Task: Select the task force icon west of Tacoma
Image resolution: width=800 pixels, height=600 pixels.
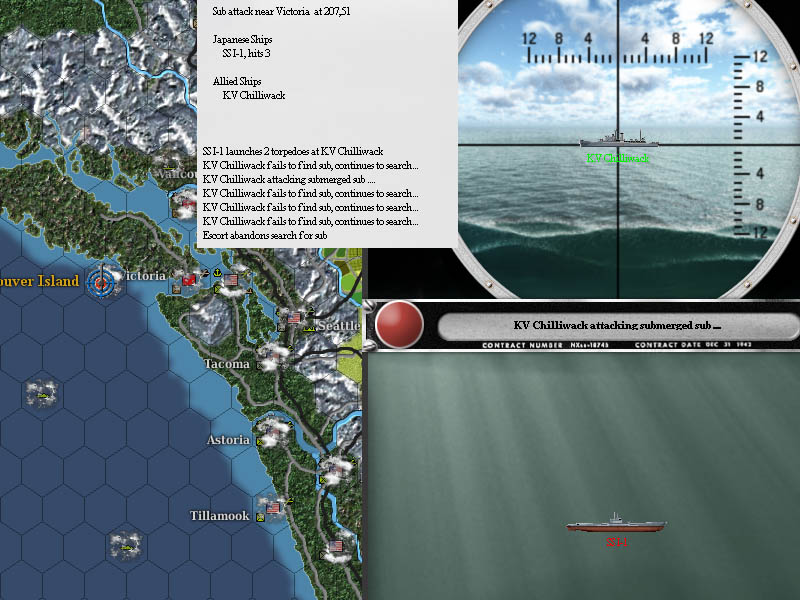Action: [x=42, y=394]
